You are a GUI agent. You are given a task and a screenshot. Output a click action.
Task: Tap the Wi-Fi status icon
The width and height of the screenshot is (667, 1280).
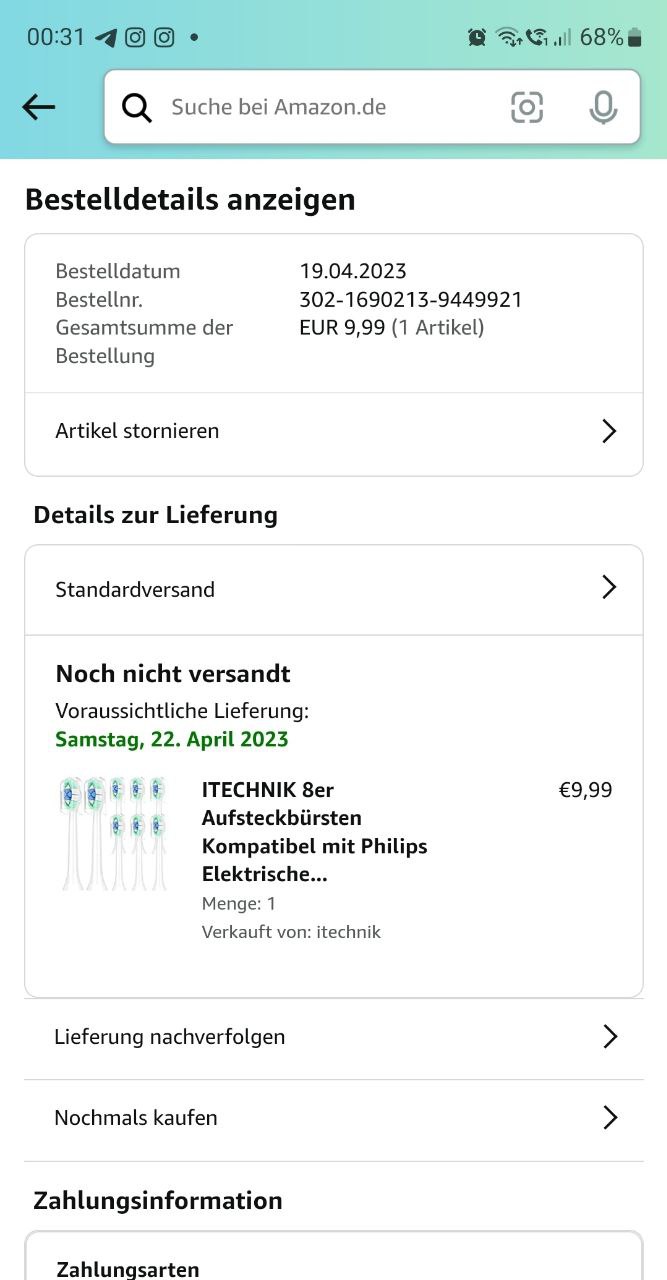click(508, 38)
